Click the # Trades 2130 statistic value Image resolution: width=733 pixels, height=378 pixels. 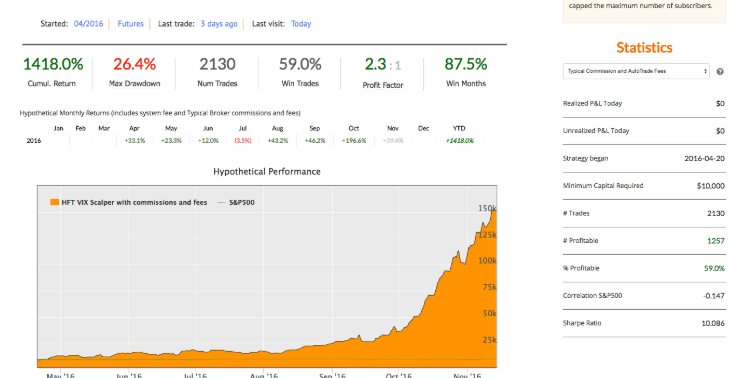716,213
